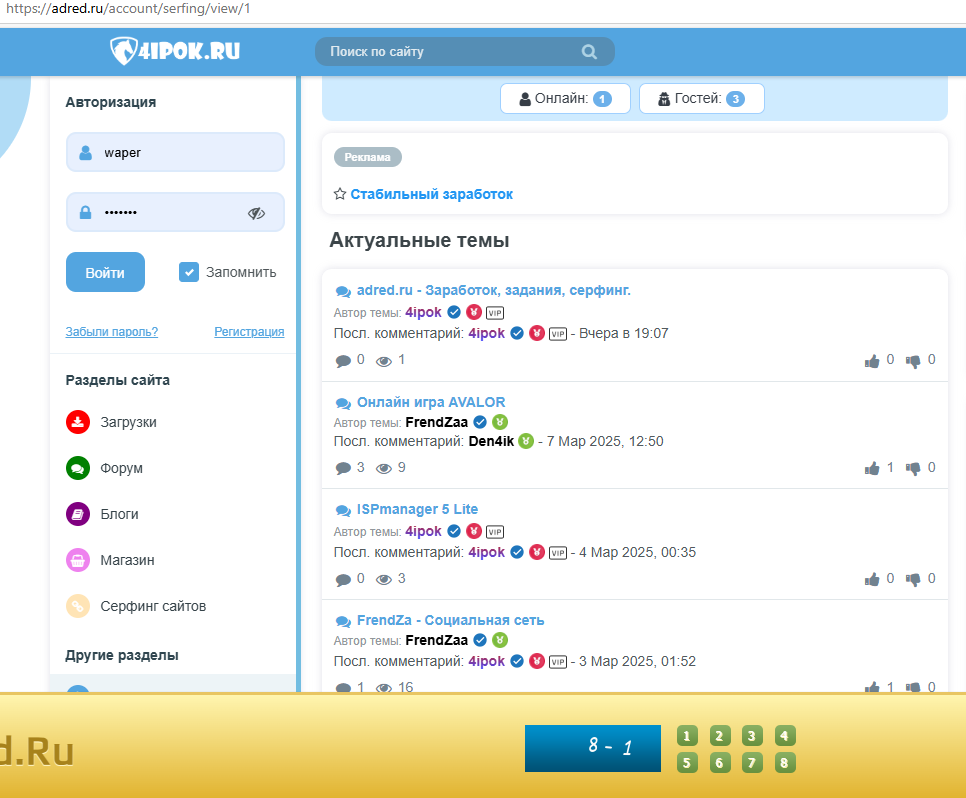
Task: Click the purple Блоги book icon
Action: coord(78,514)
